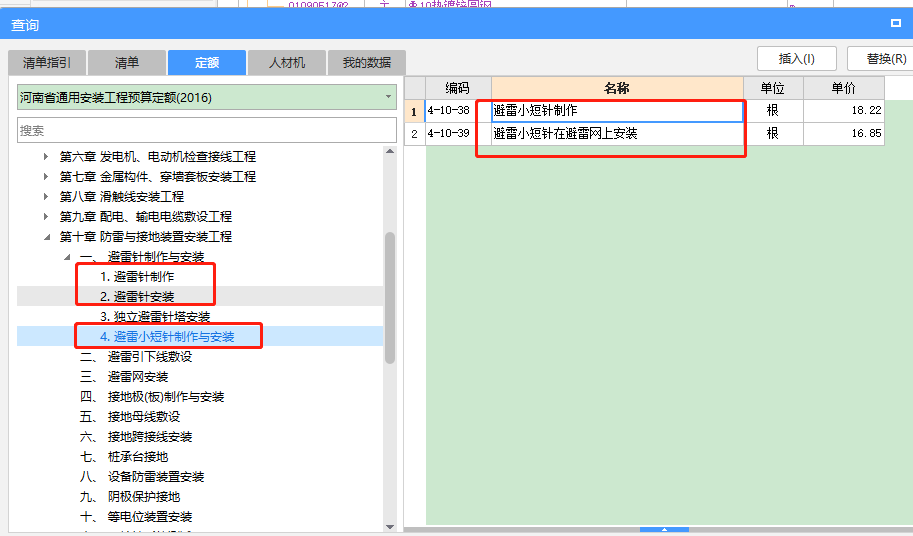Select row number 2 header
Viewport: 913px width, 536px height.
pos(415,134)
